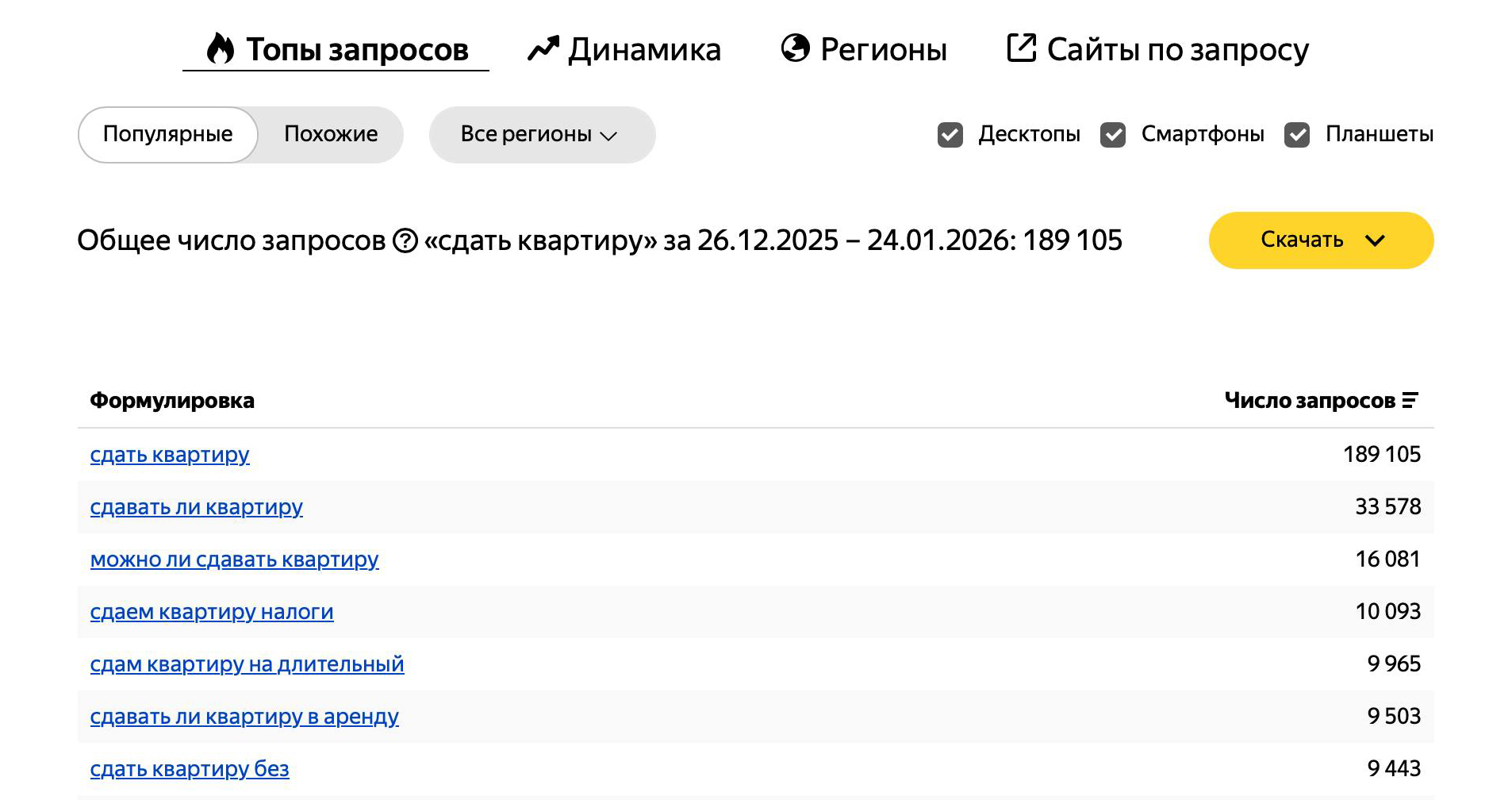This screenshot has width=1512, height=800.
Task: Select the Похожие filter
Action: [x=331, y=134]
